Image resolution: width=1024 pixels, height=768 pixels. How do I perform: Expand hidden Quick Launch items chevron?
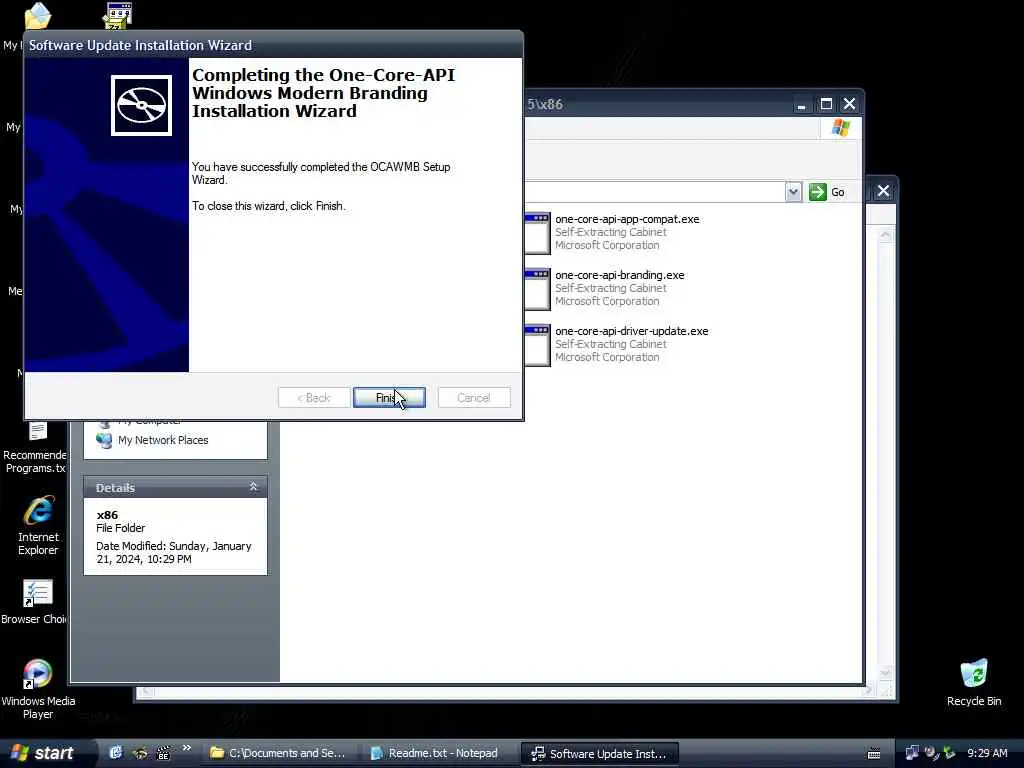click(186, 748)
